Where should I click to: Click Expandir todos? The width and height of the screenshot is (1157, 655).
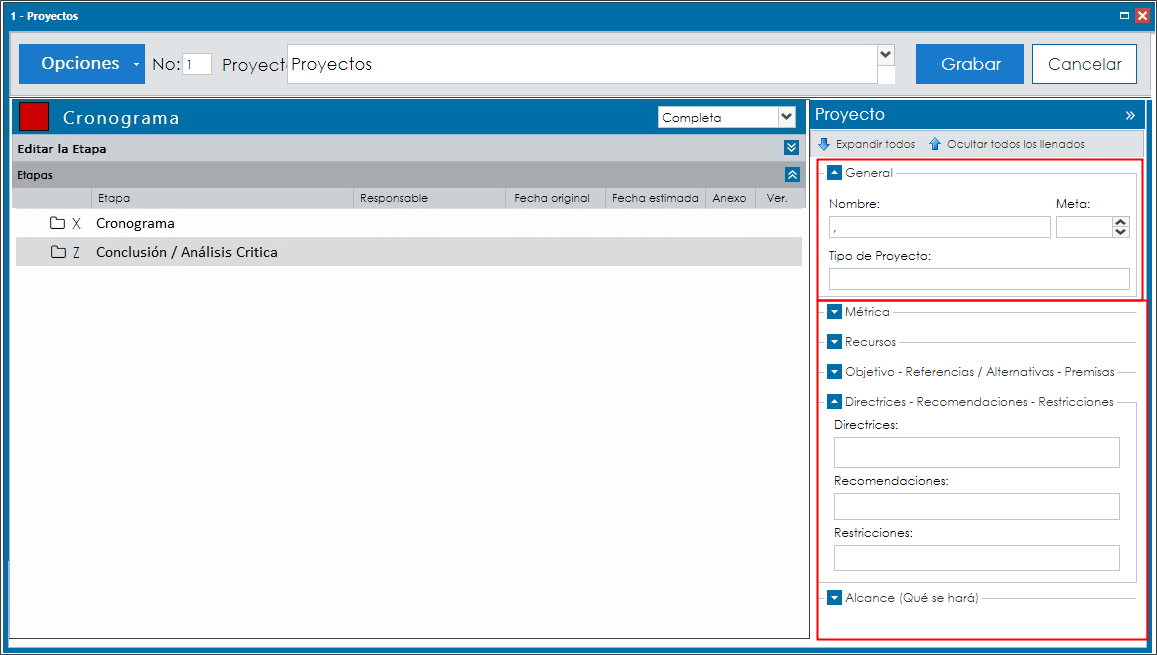pos(866,144)
